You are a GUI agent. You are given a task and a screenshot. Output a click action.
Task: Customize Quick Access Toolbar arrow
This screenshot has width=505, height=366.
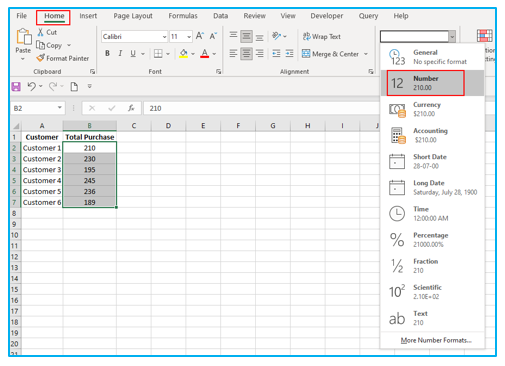click(89, 86)
